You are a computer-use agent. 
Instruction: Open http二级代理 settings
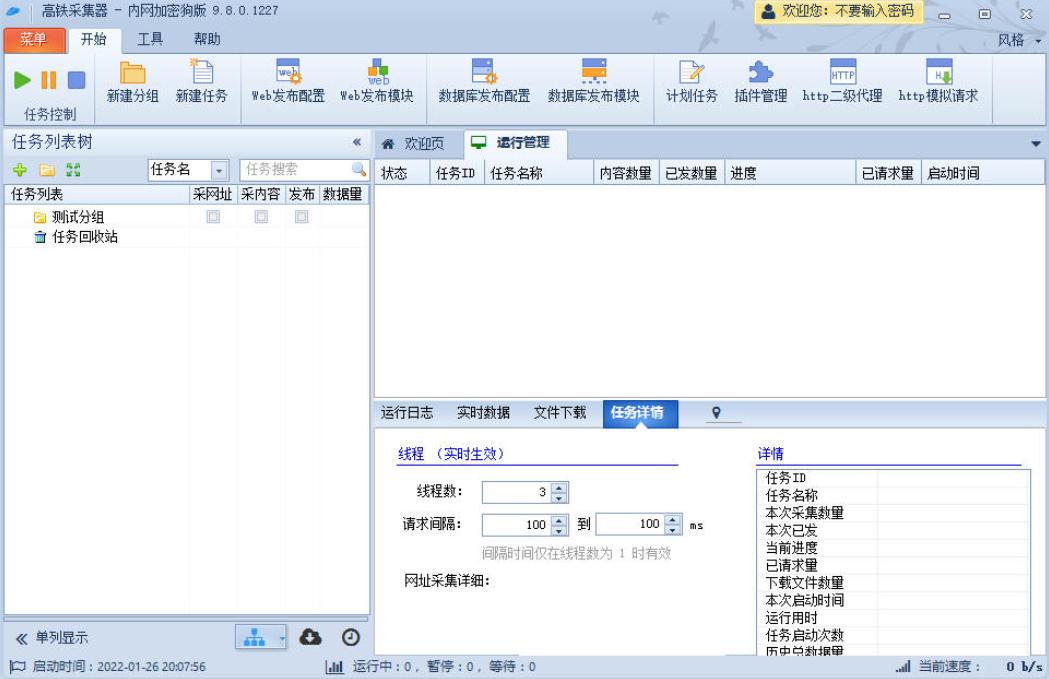tap(843, 82)
